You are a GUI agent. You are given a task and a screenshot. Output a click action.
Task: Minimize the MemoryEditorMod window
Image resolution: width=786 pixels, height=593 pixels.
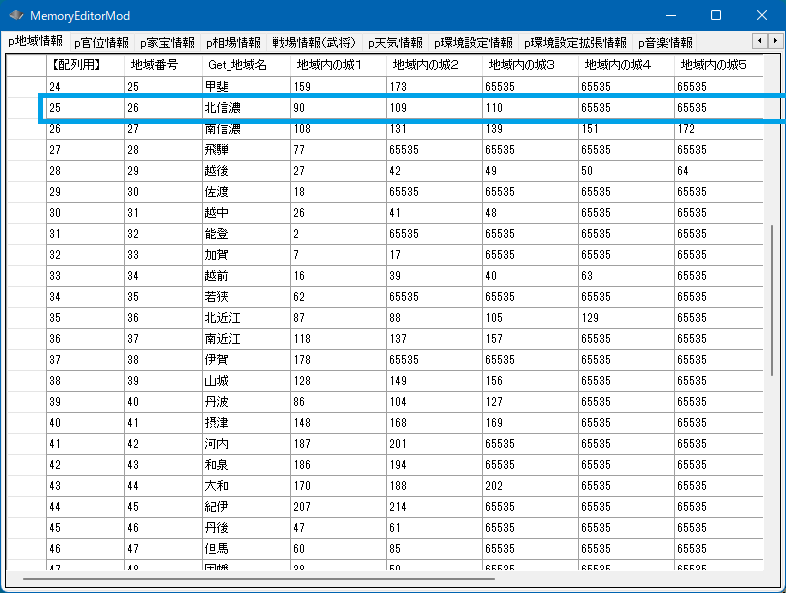[669, 16]
